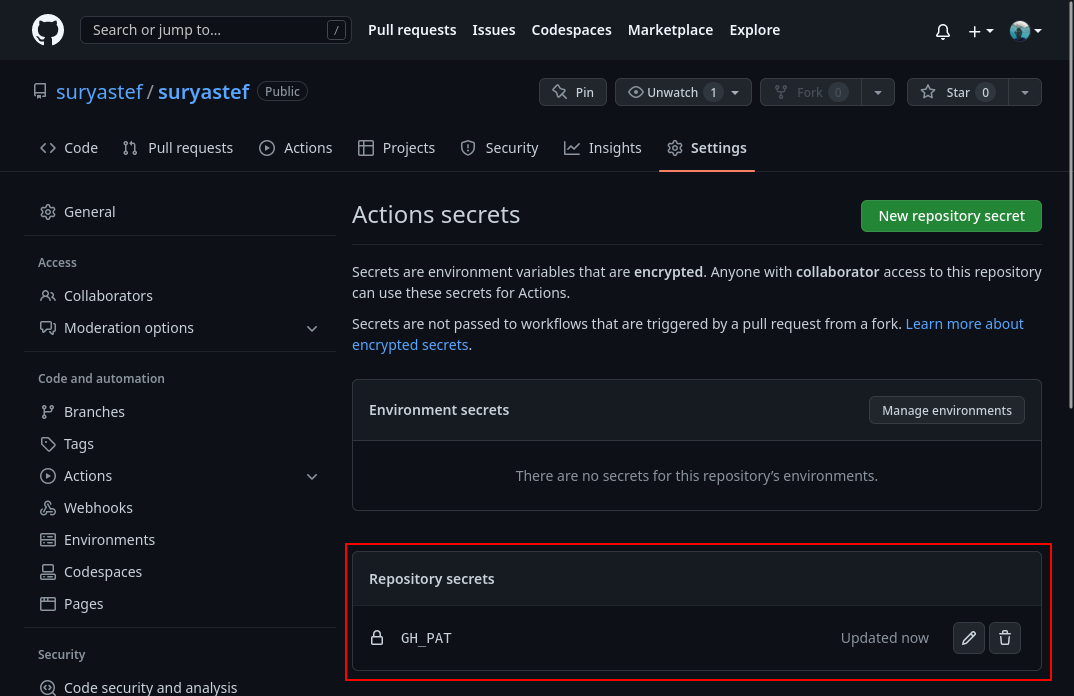Open the notifications bell

pyautogui.click(x=942, y=31)
